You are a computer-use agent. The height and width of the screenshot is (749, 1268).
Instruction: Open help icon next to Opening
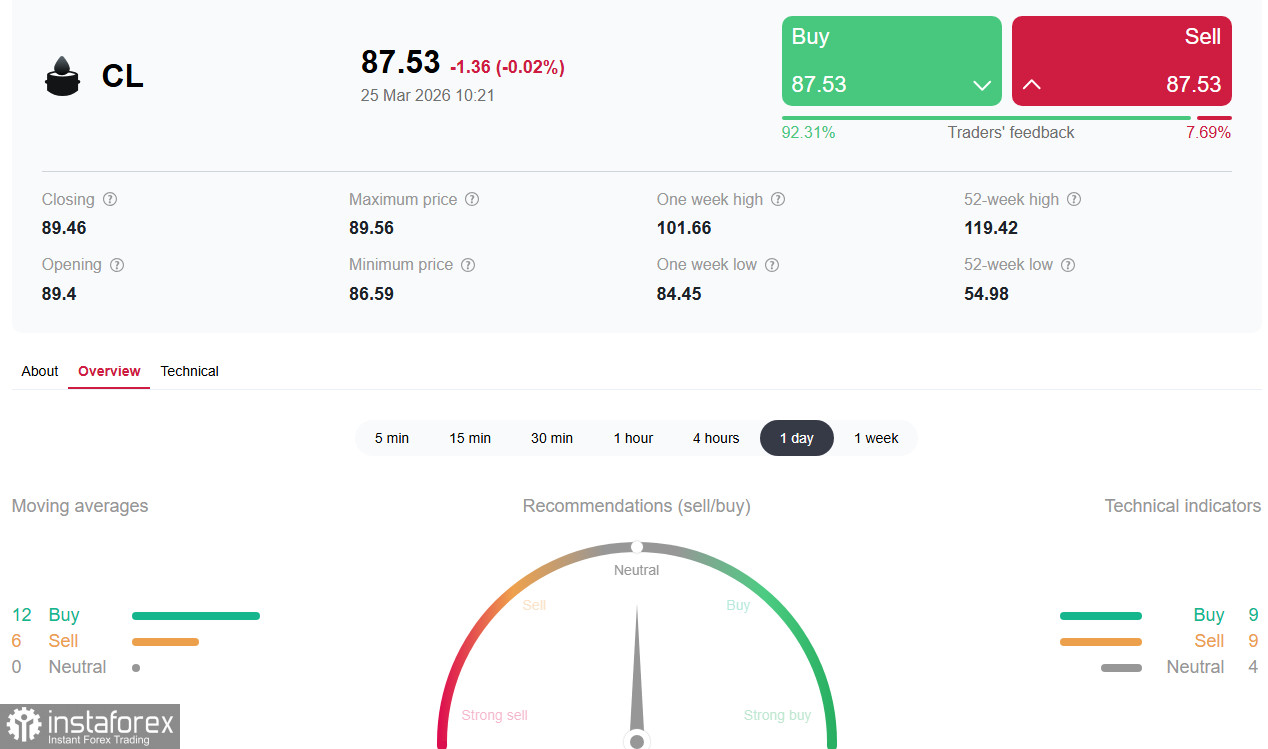click(x=117, y=265)
